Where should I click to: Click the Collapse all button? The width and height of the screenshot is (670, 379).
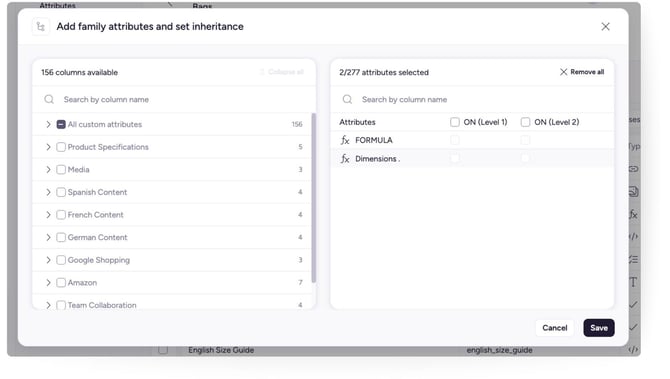point(282,72)
